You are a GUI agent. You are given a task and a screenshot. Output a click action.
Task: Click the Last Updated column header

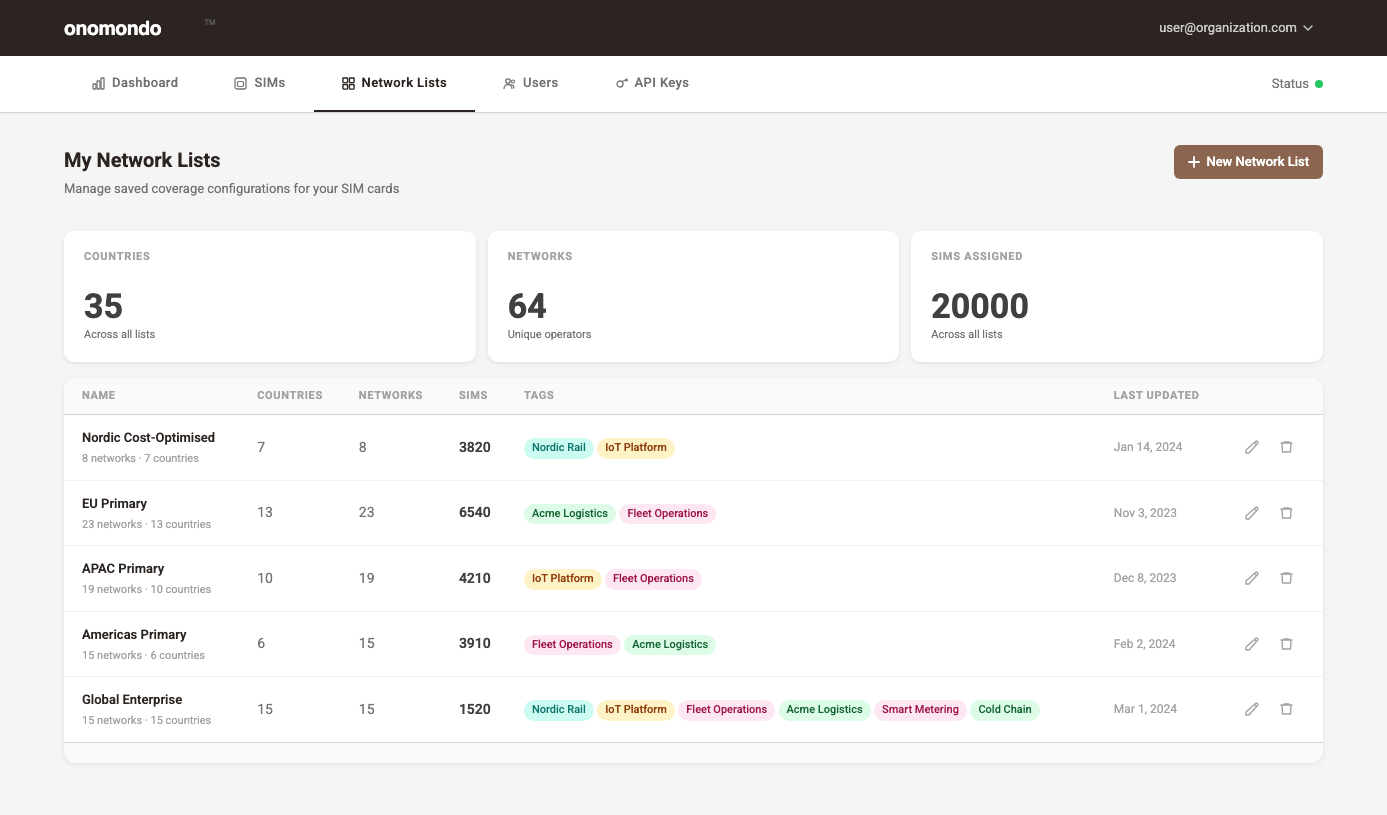1156,396
